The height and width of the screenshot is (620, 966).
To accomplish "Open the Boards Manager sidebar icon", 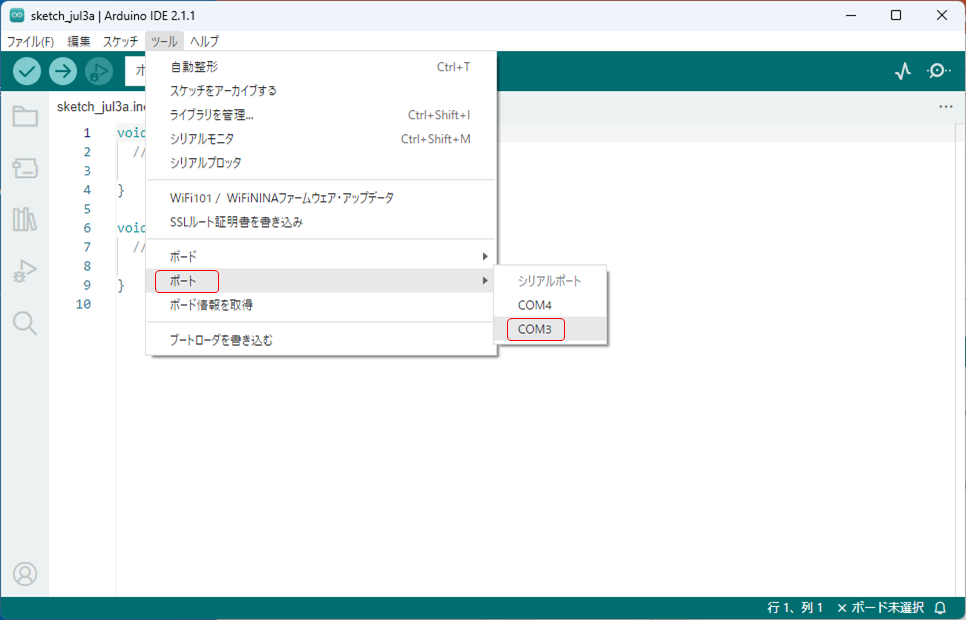I will tap(25, 168).
